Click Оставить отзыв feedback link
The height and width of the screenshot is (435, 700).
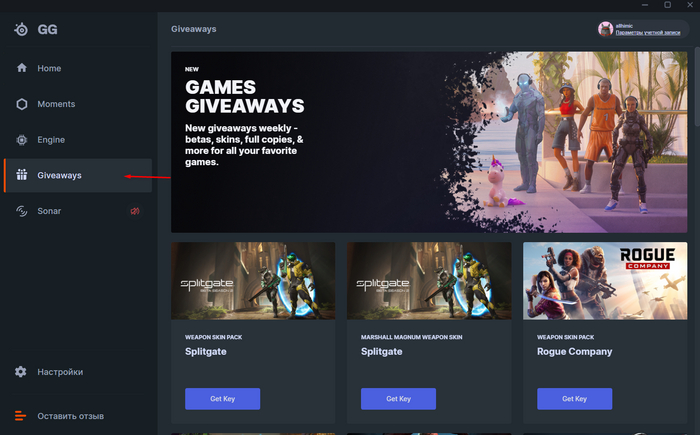(x=71, y=416)
